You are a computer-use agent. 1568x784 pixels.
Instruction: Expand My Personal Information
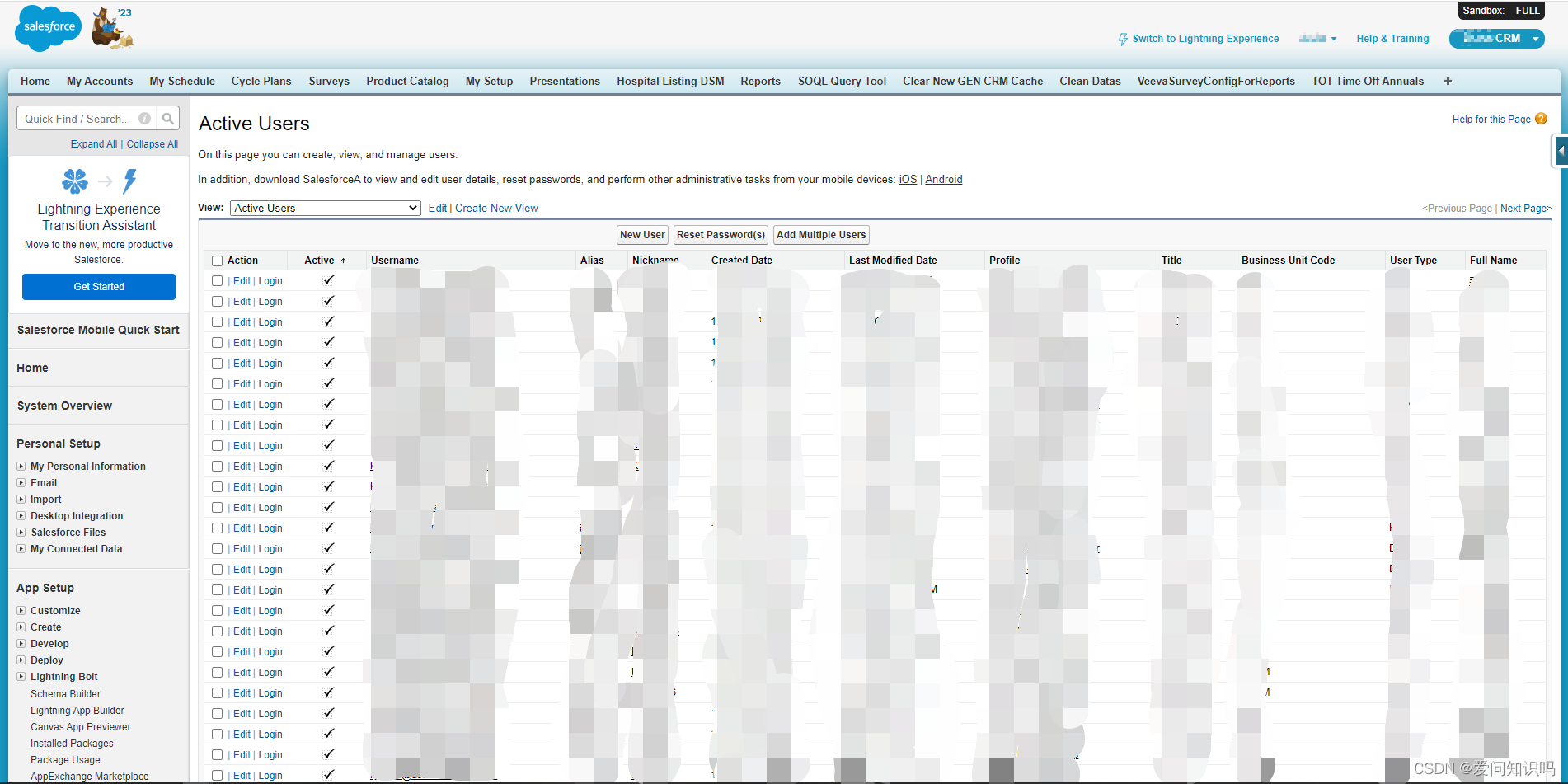coord(21,467)
